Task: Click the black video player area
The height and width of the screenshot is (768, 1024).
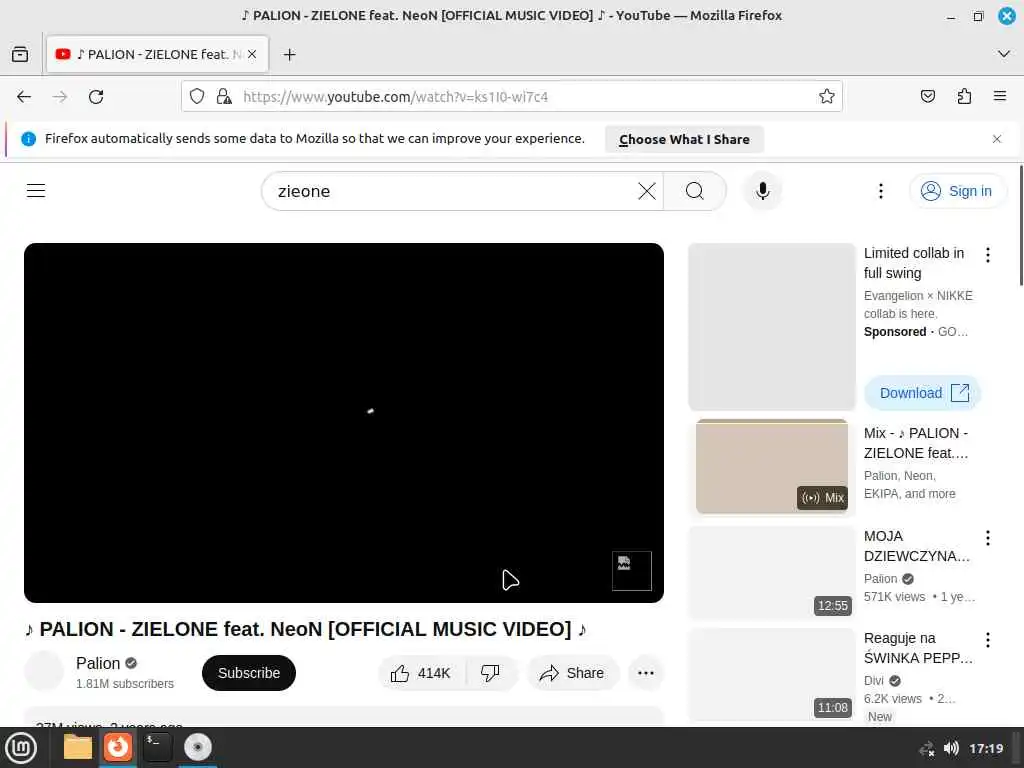Action: 344,423
